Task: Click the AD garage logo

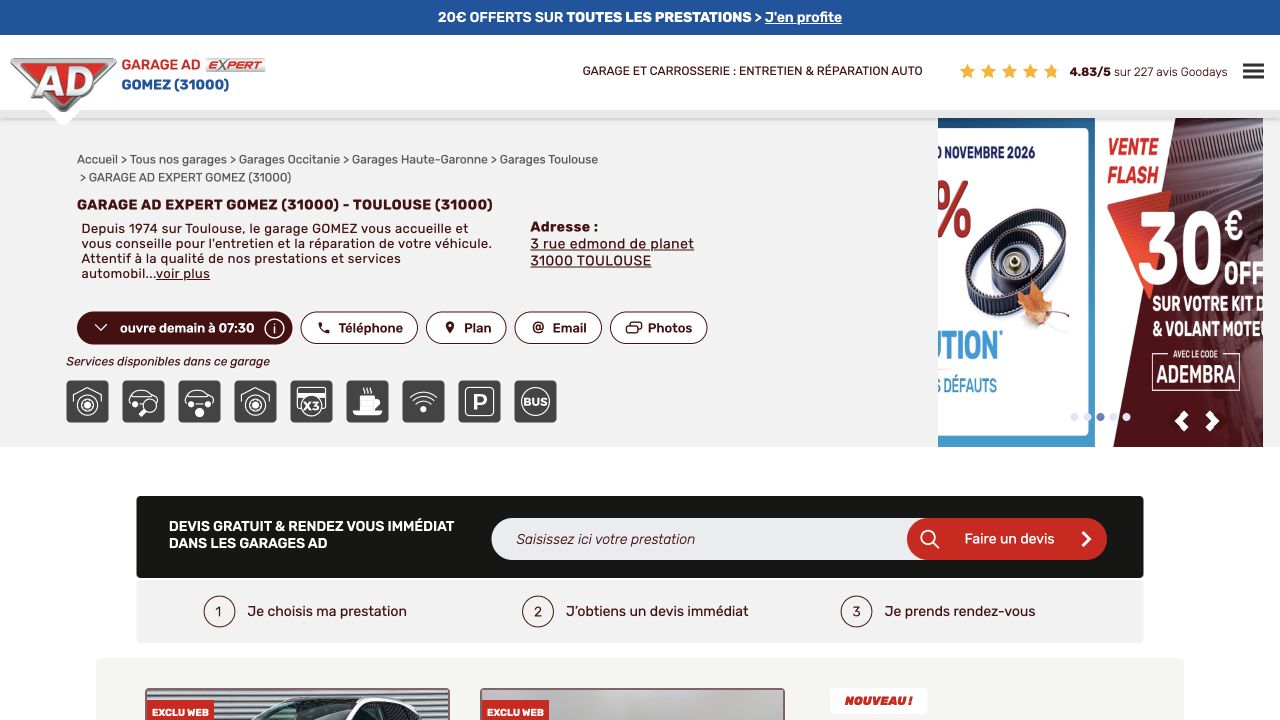Action: point(63,84)
